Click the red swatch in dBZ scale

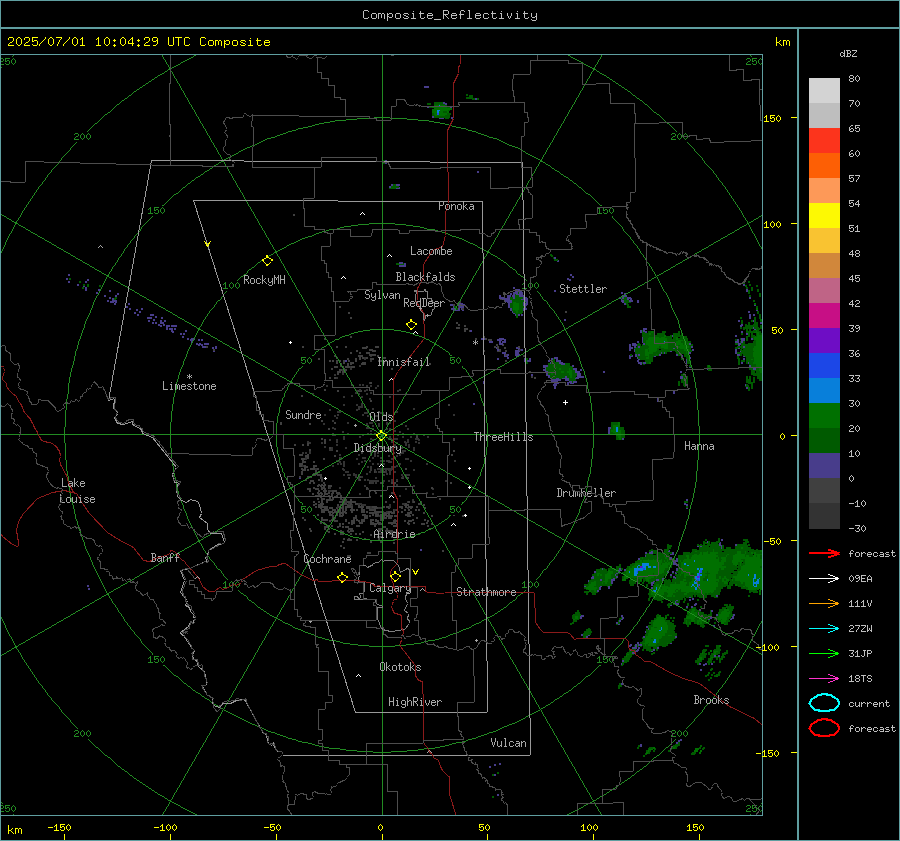point(824,141)
